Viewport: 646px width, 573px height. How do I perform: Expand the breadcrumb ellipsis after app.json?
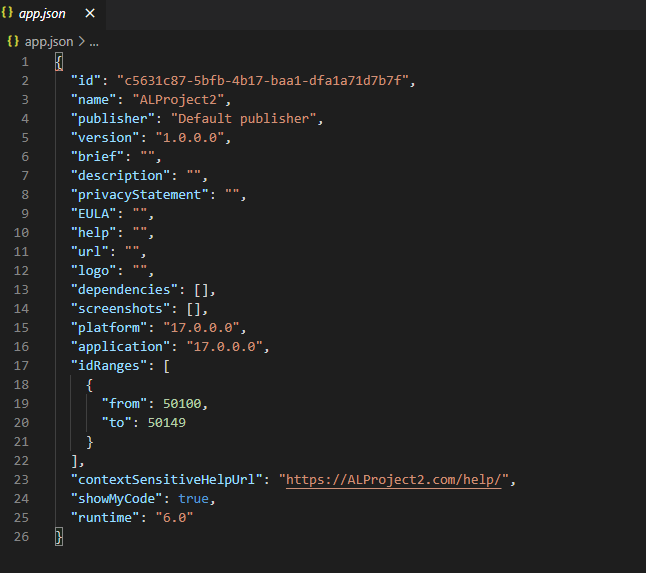point(94,42)
